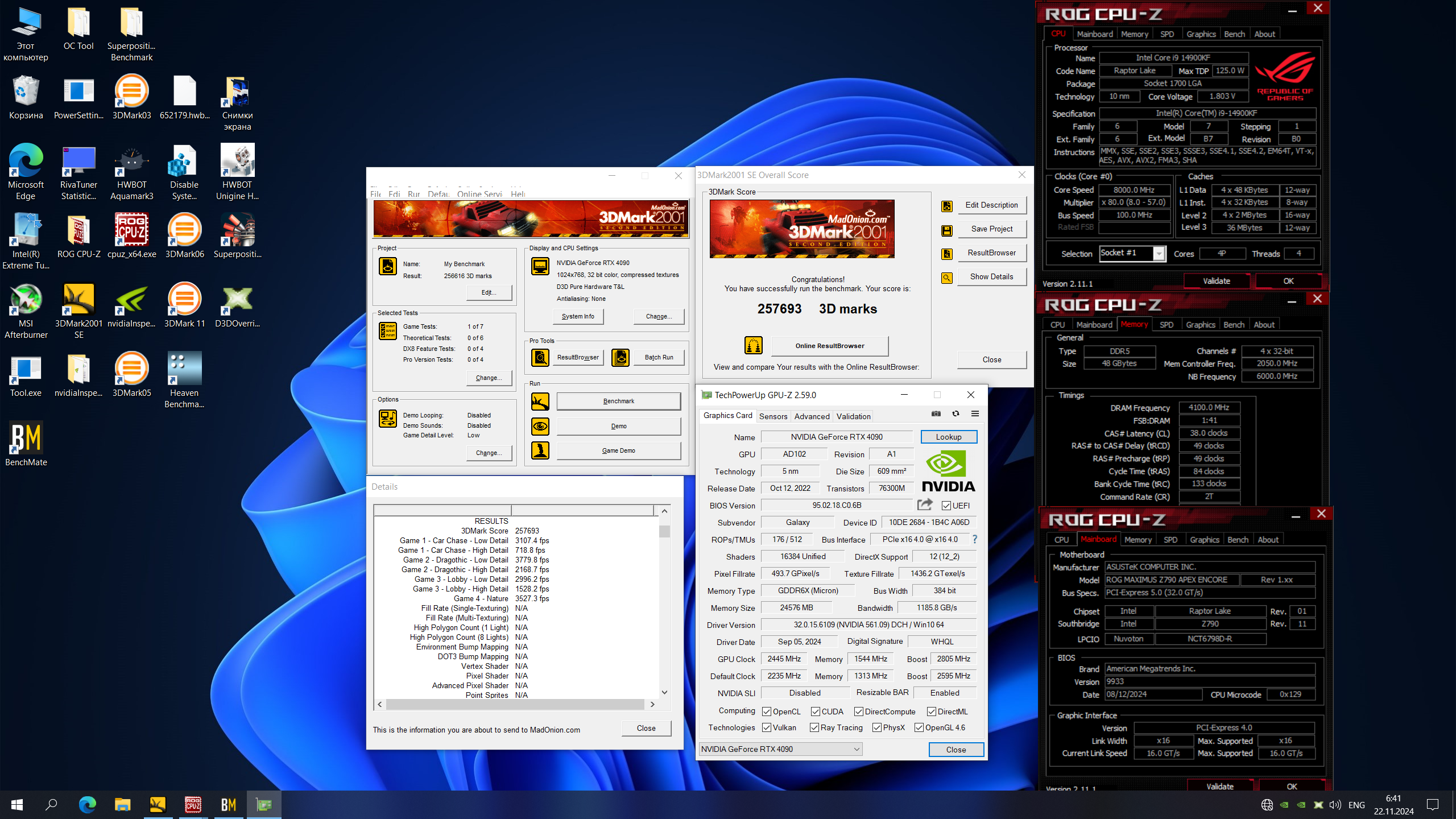Viewport: 1456px width, 819px height.
Task: Open the Bench tab in top CPU-Z window
Action: [1234, 34]
